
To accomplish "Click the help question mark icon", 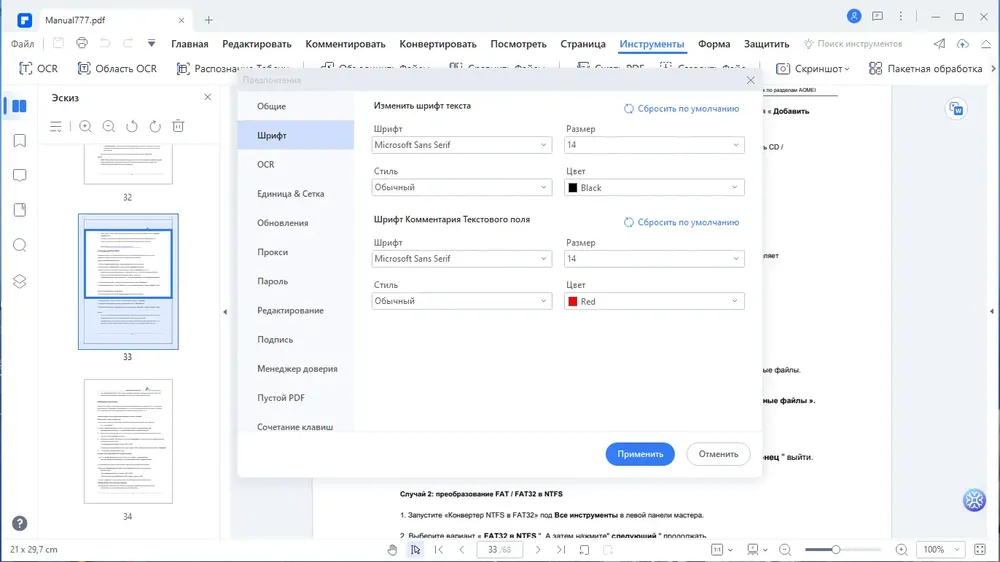I will click(20, 524).
